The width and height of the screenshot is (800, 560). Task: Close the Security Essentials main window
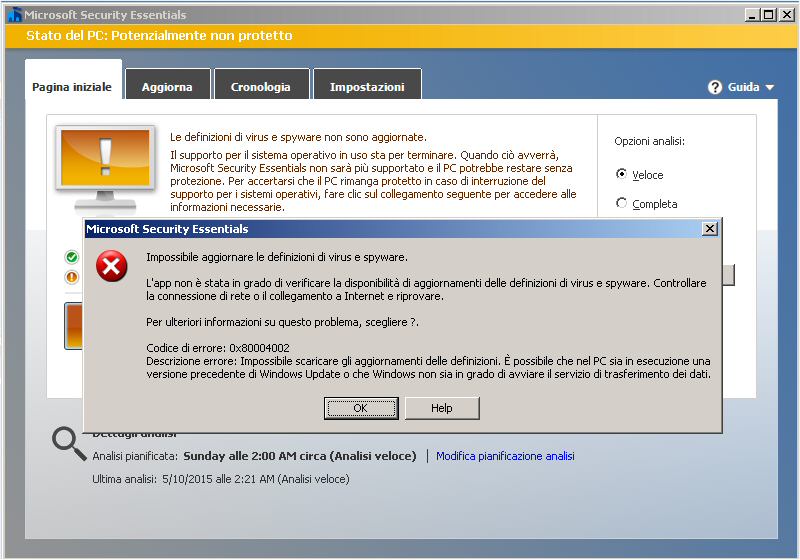pos(787,15)
